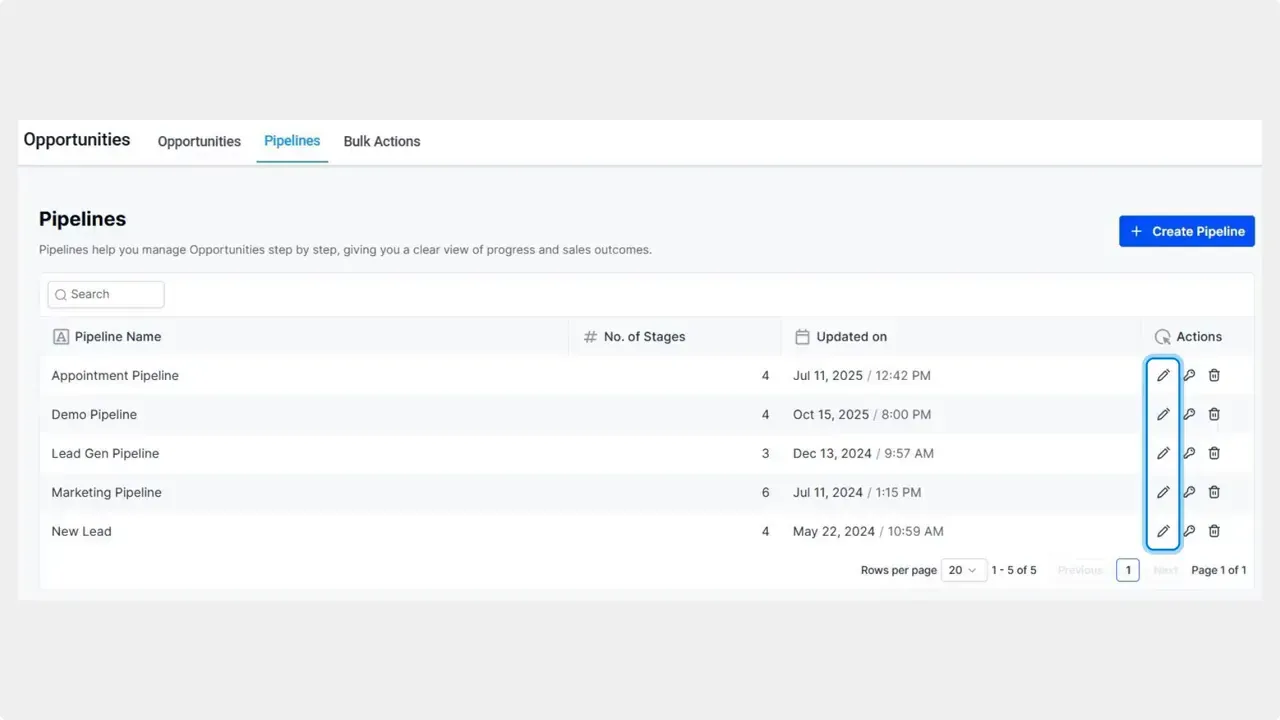The height and width of the screenshot is (720, 1280).
Task: Delete the Appointment Pipeline via its trash icon
Action: (1214, 375)
